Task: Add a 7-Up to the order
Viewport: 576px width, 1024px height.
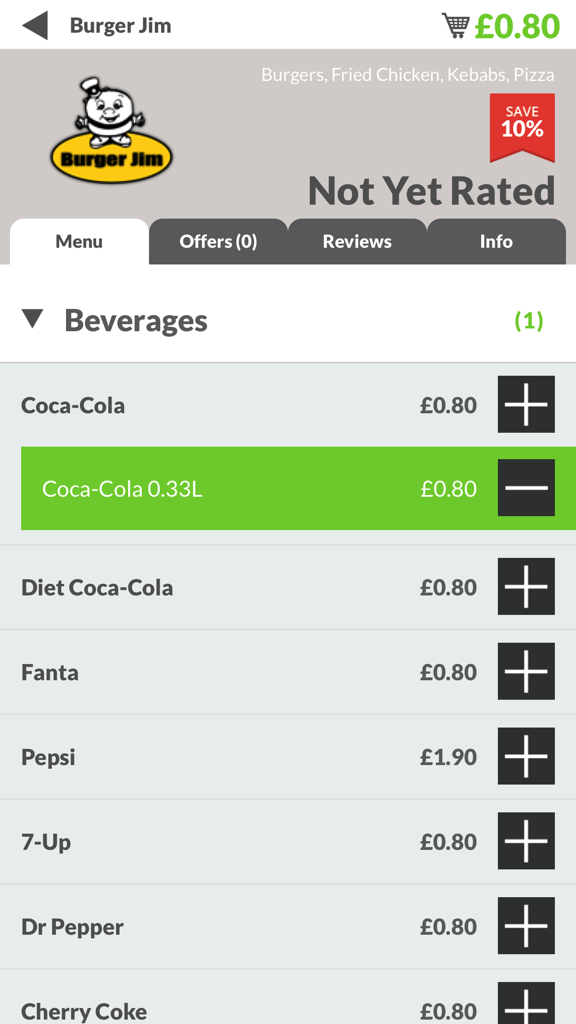Action: pos(526,841)
